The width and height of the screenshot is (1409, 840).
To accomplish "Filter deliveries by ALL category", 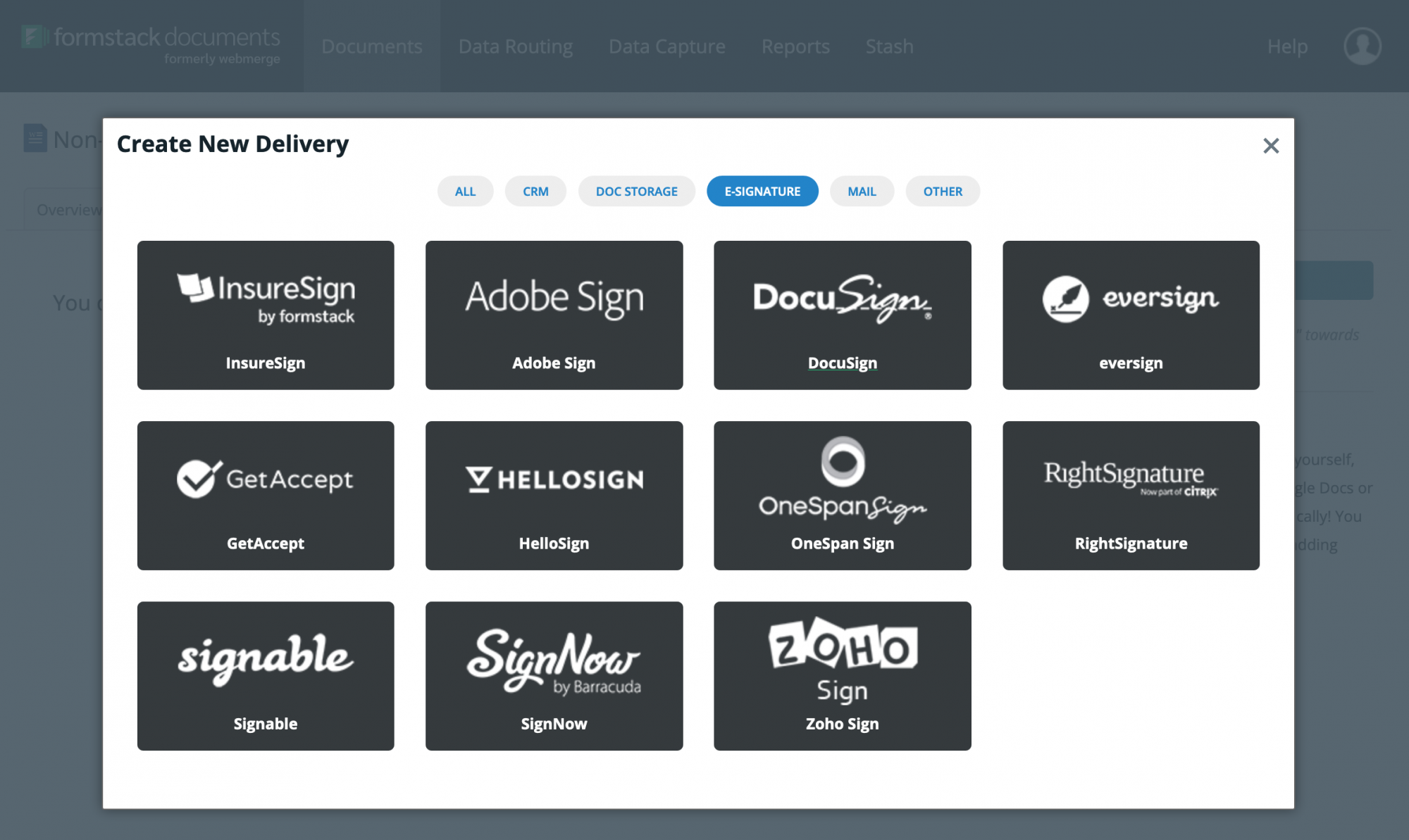I will click(465, 191).
